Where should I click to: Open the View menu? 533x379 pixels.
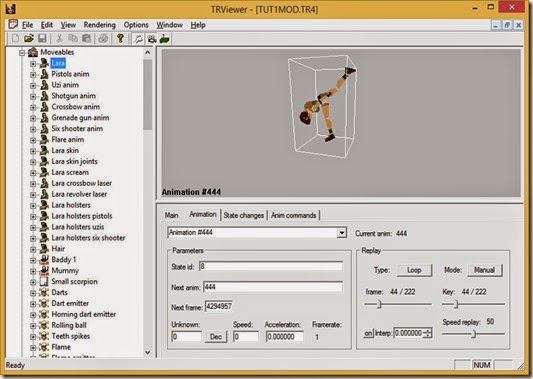[x=68, y=25]
